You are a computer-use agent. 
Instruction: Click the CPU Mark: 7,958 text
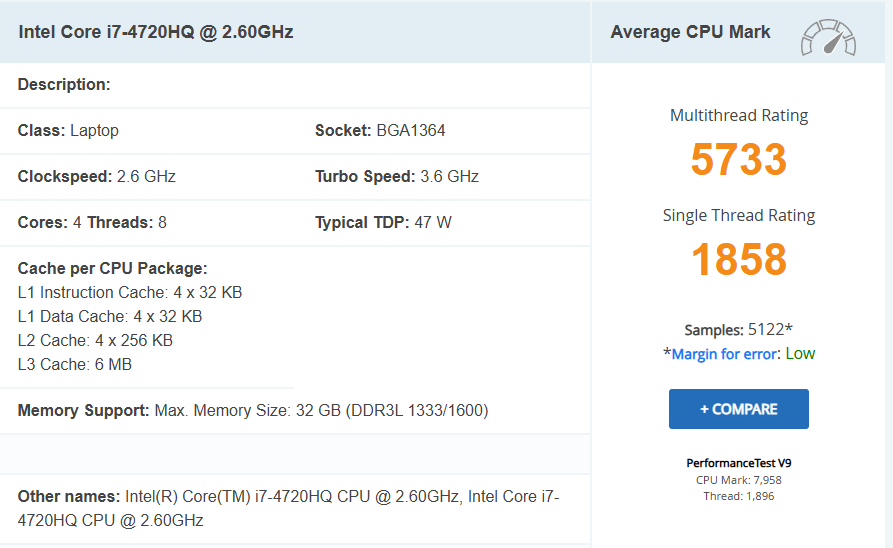(738, 480)
